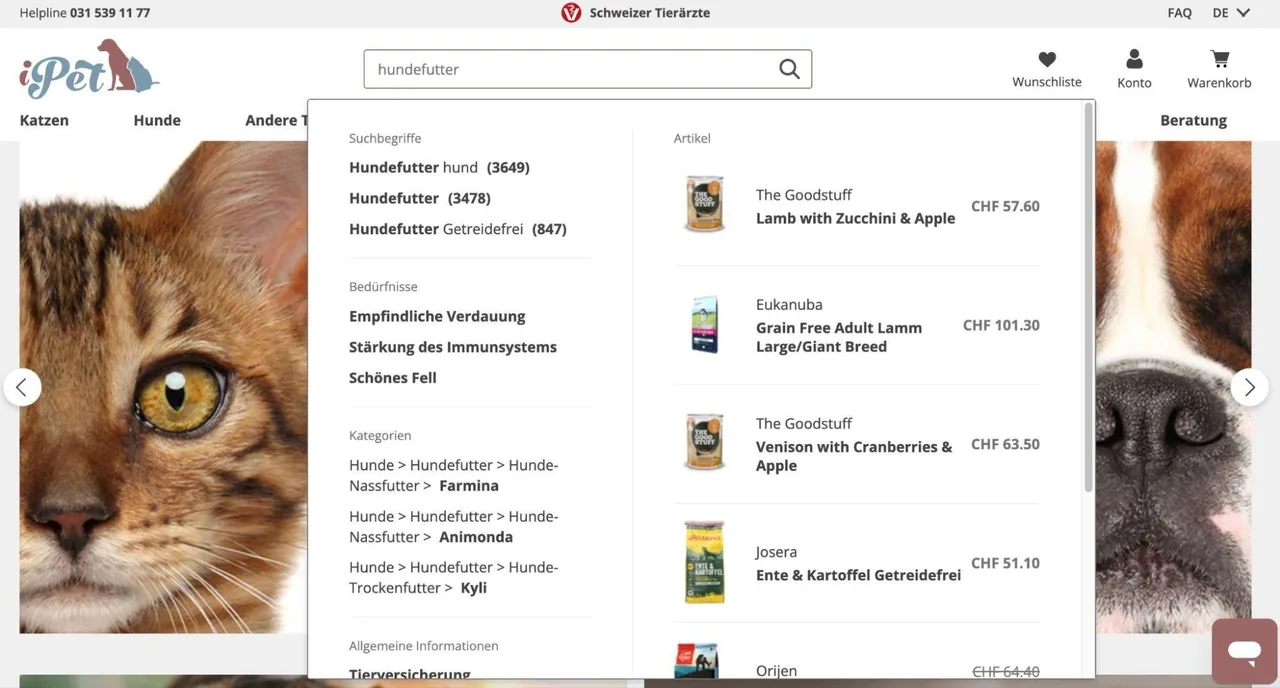Click Eukanuba Grain Free product image
This screenshot has height=688, width=1280.
click(x=705, y=323)
